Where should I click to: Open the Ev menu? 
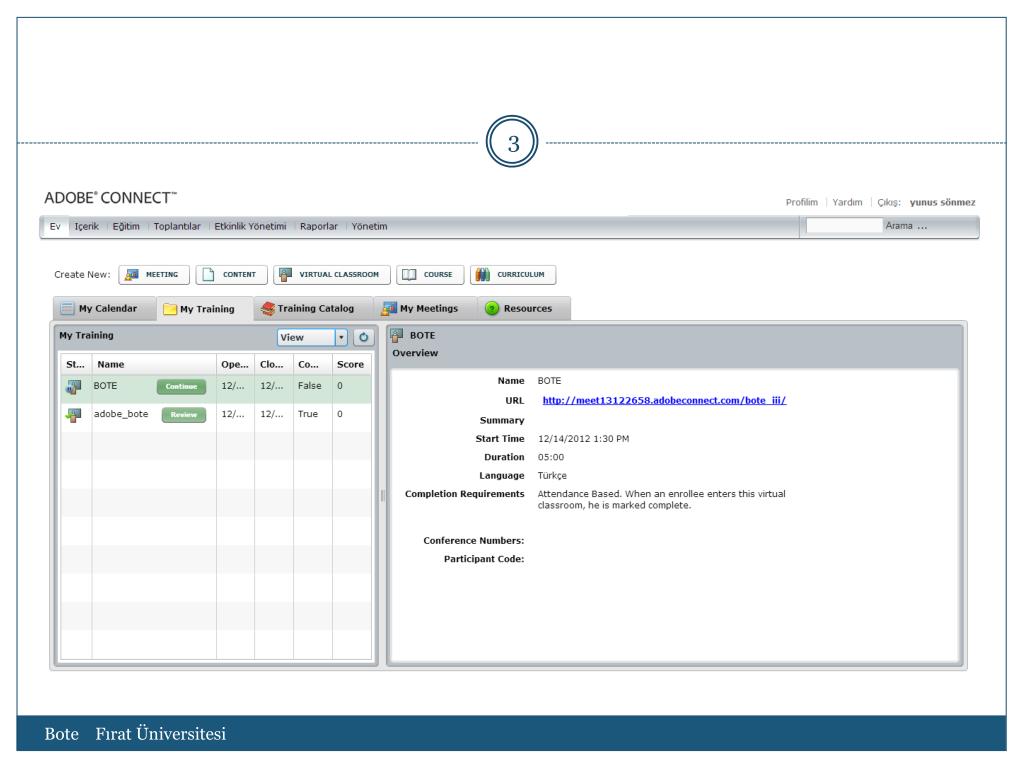click(x=55, y=227)
